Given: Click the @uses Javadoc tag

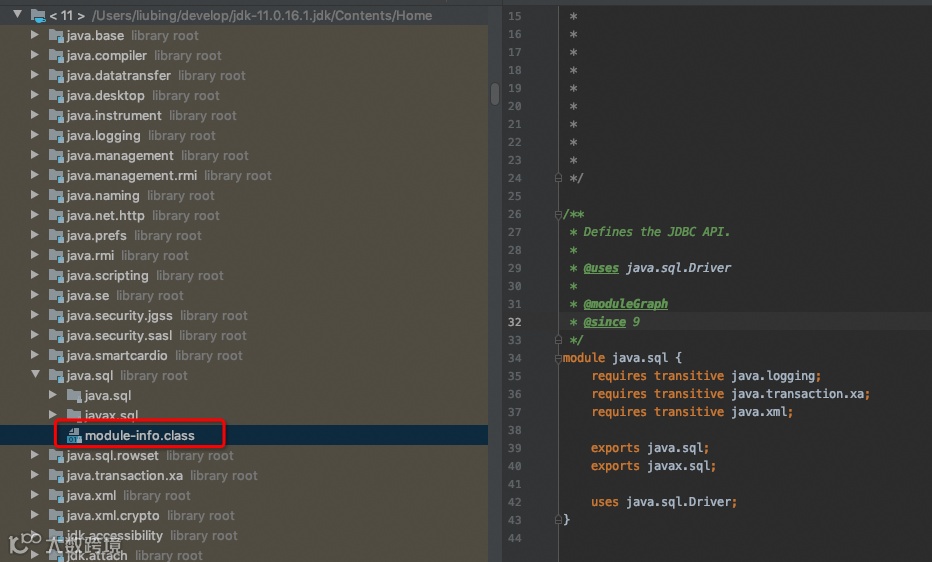Looking at the screenshot, I should point(601,268).
